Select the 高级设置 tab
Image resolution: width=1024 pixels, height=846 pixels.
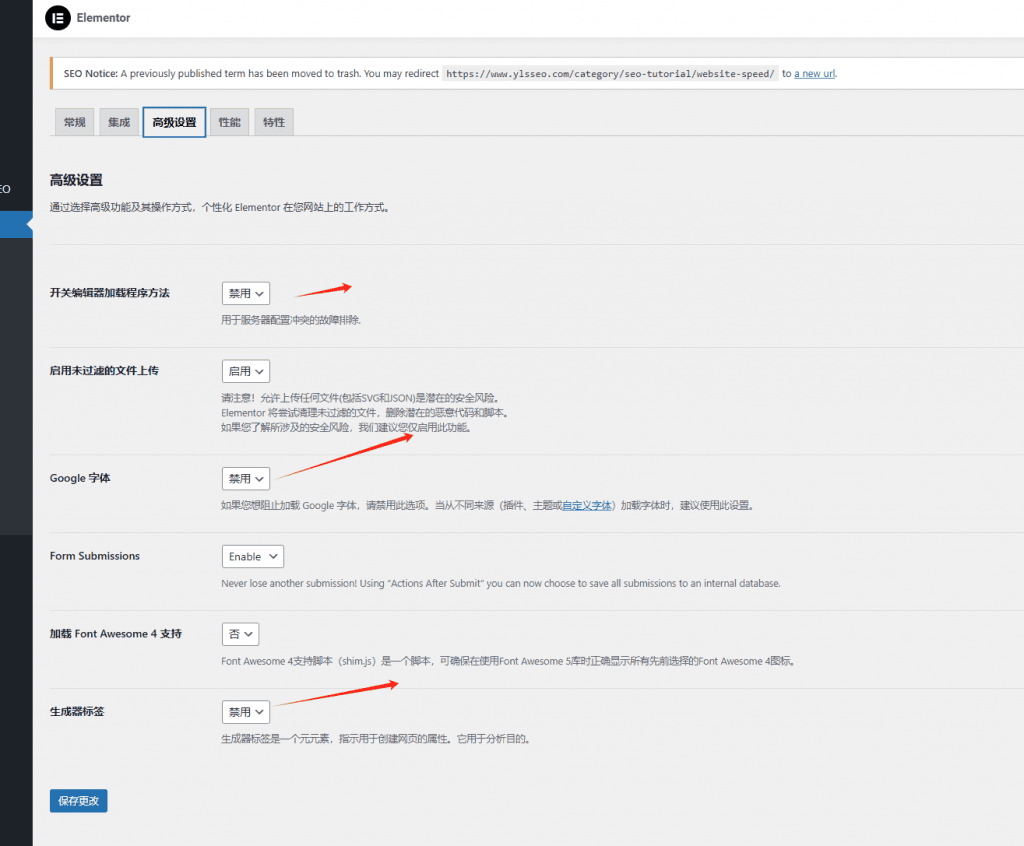pyautogui.click(x=174, y=122)
